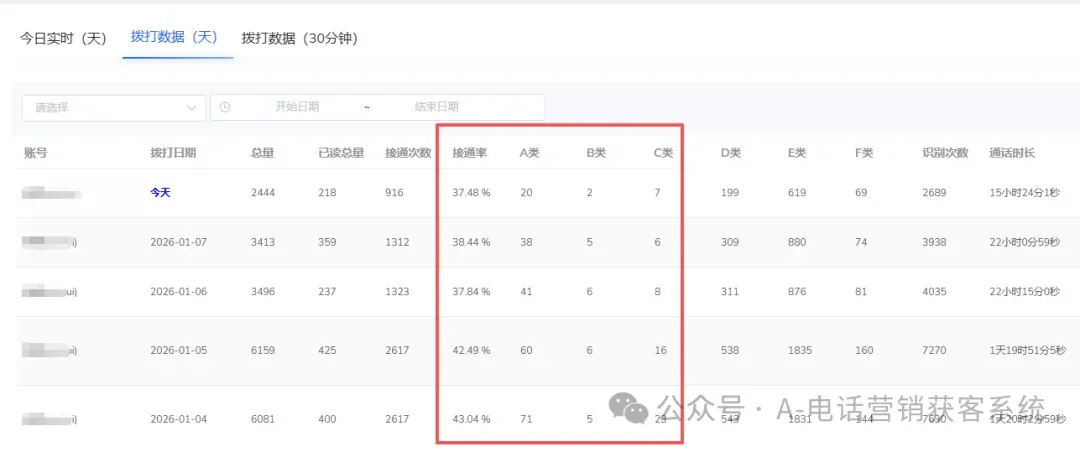This screenshot has height=452, width=1080.
Task: Select the 2026-01-05 row date cell
Action: 178,350
